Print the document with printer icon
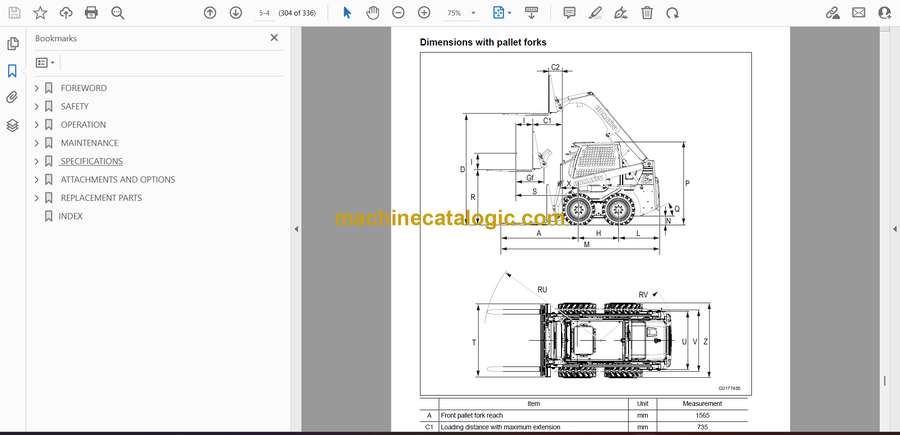The height and width of the screenshot is (435, 900). pos(92,13)
